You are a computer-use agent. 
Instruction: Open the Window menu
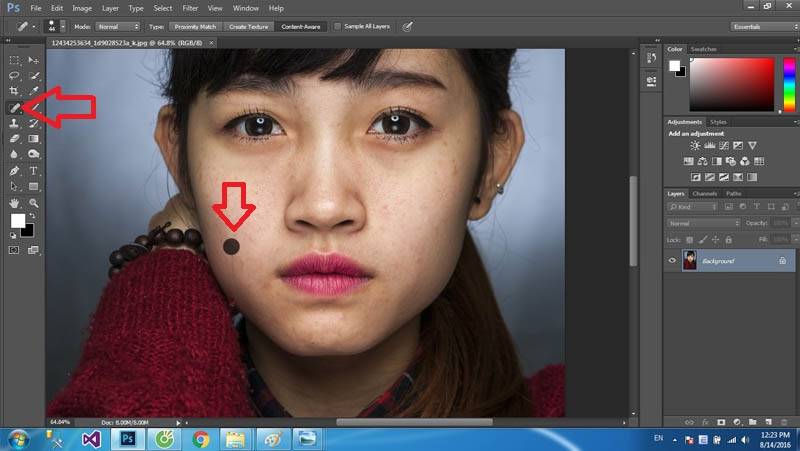click(x=245, y=8)
